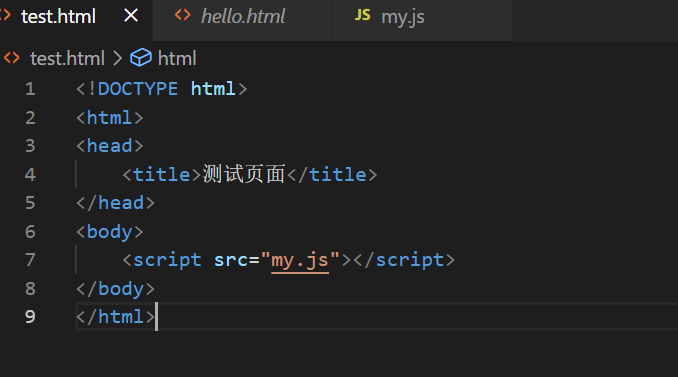This screenshot has width=678, height=377.
Task: Place cursor in the title text 测试页面
Action: [x=244, y=174]
